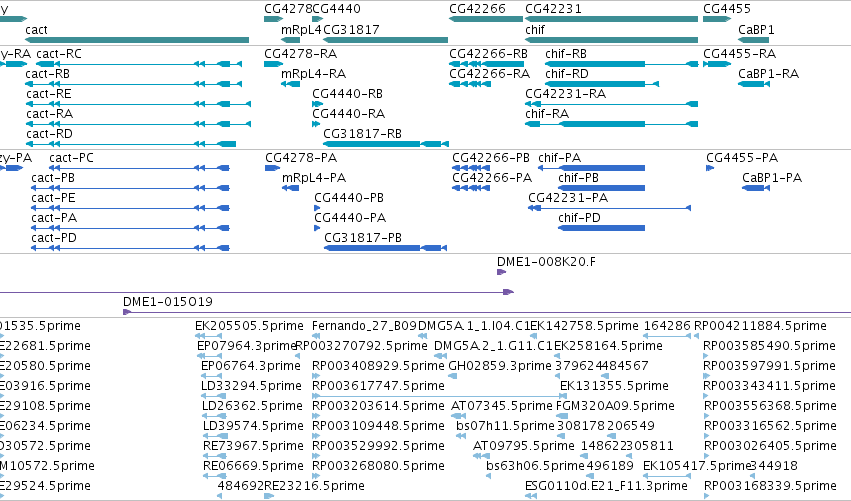Click transcript cact-RE

pos(138,104)
